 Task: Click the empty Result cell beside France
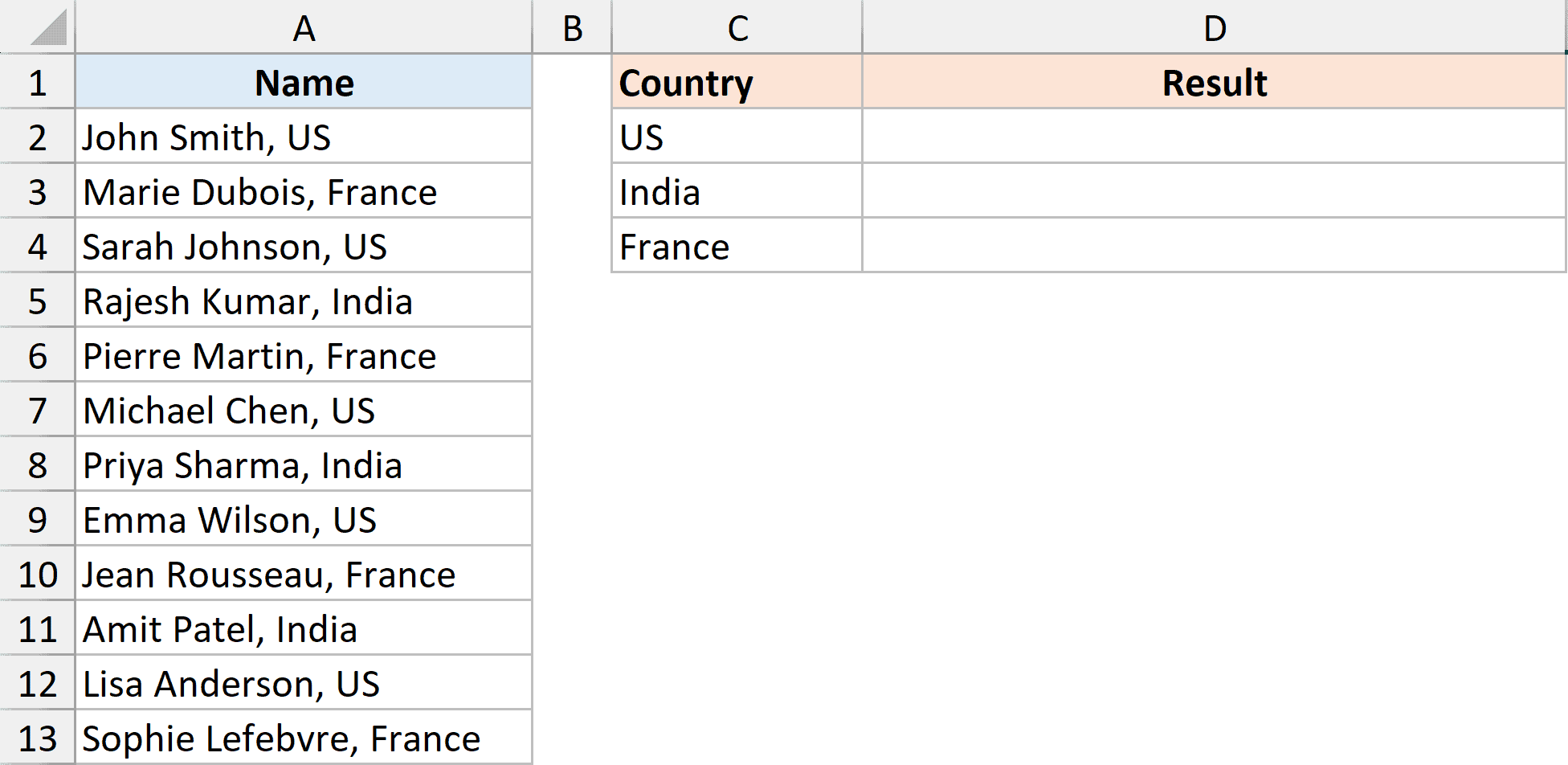tap(1214, 246)
